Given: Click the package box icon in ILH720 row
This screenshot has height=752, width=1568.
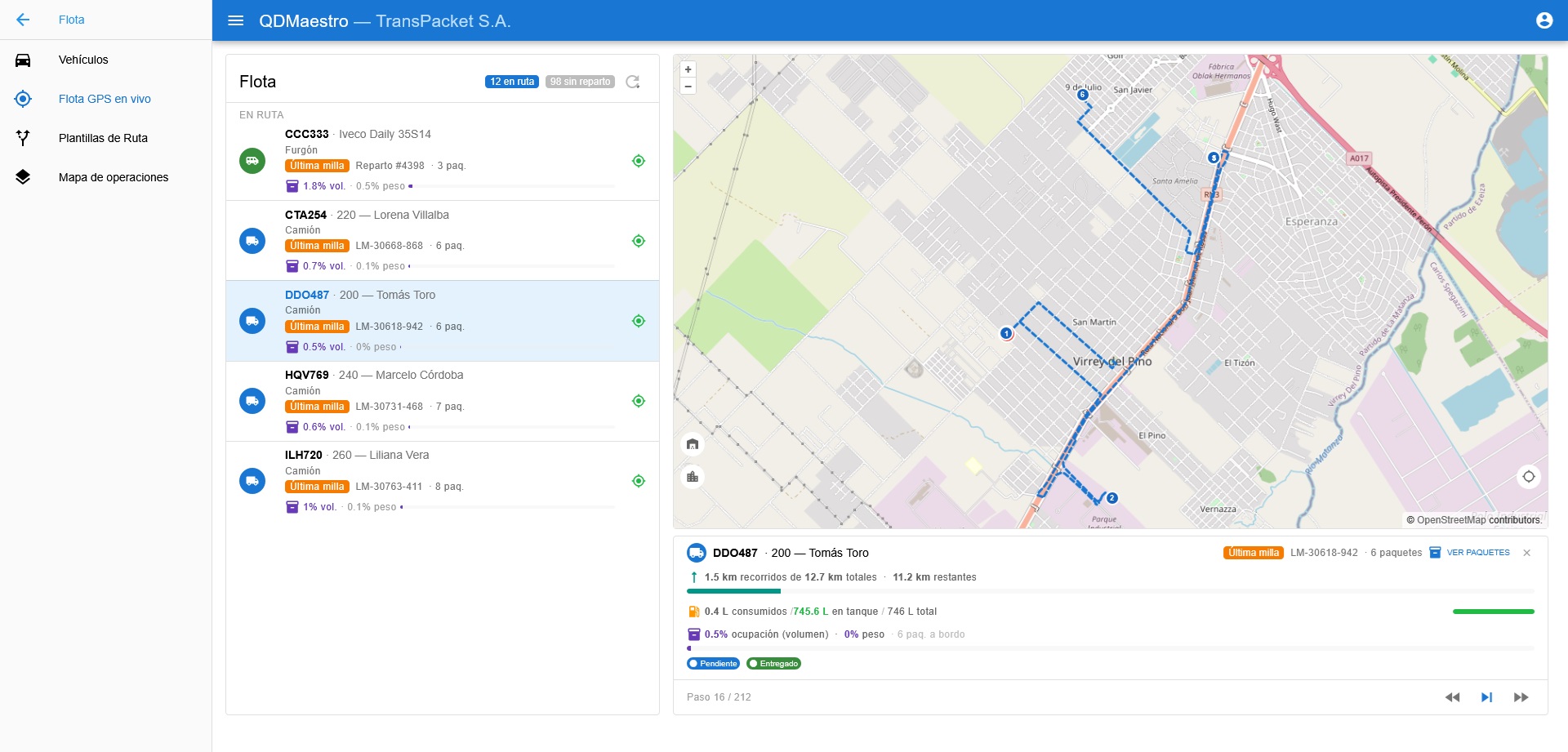Looking at the screenshot, I should [x=292, y=507].
